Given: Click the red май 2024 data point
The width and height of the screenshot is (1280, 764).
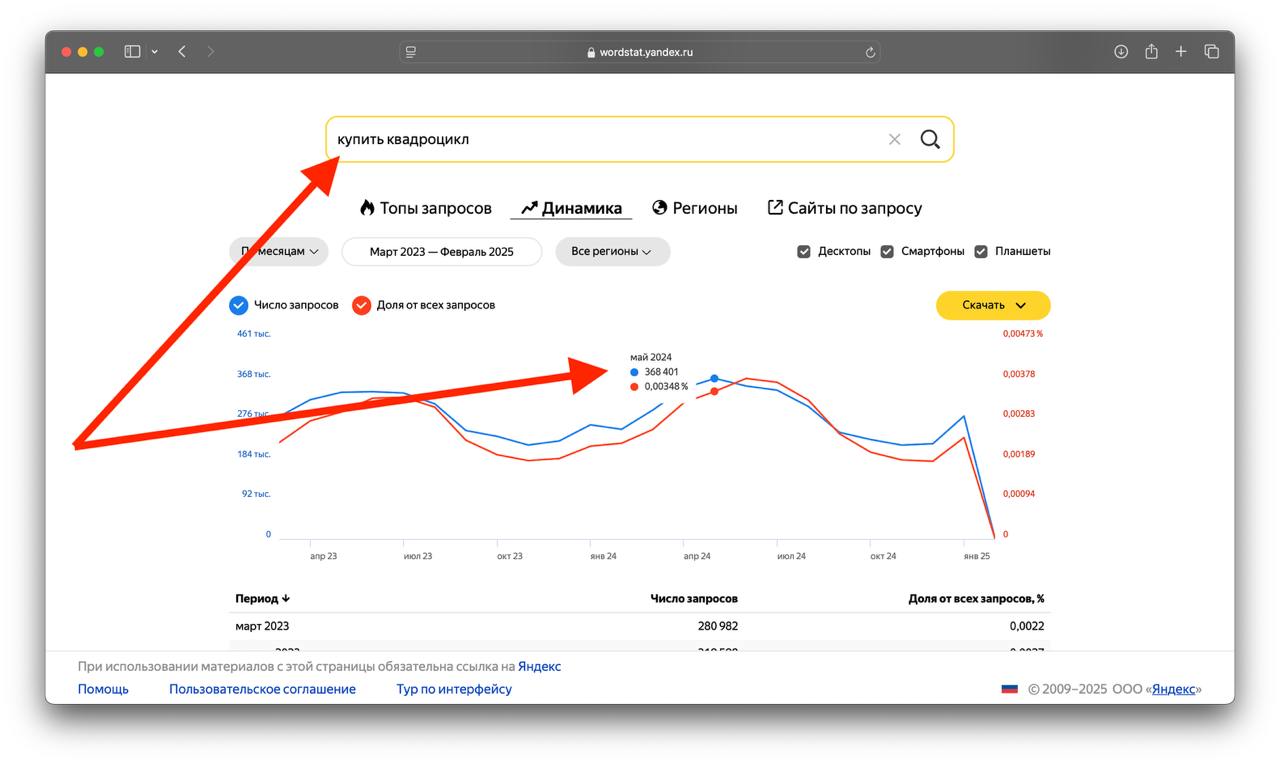Looking at the screenshot, I should pyautogui.click(x=714, y=391).
